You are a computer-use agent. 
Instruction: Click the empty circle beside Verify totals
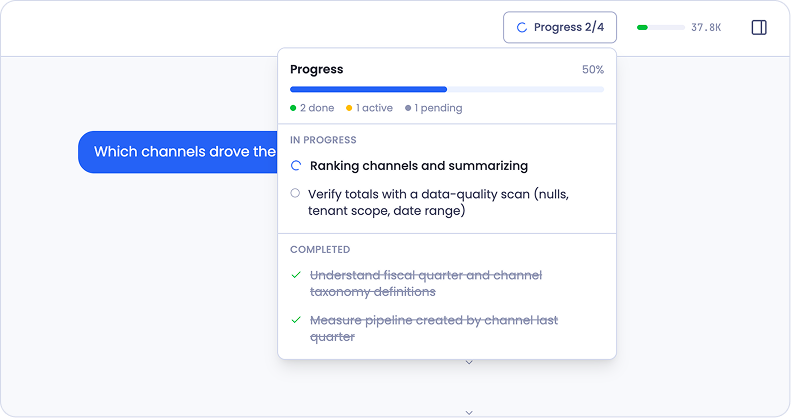point(295,193)
